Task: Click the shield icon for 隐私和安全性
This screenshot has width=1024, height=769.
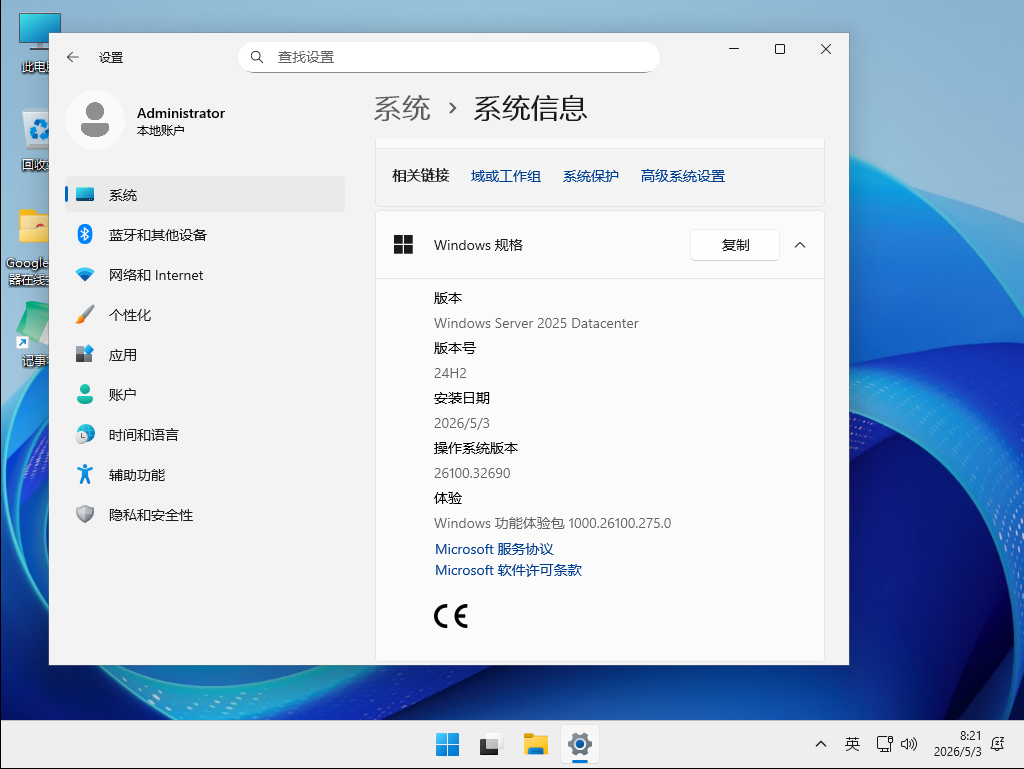Action: click(x=85, y=514)
